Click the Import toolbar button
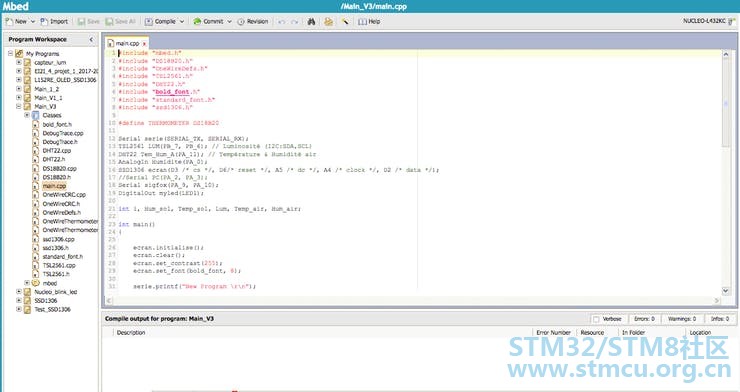Screen dimensions: 740x392 pyautogui.click(x=54, y=22)
